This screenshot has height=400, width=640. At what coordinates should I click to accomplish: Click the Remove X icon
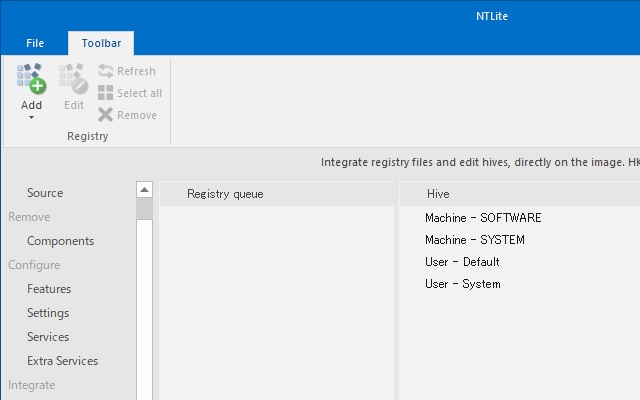point(105,115)
